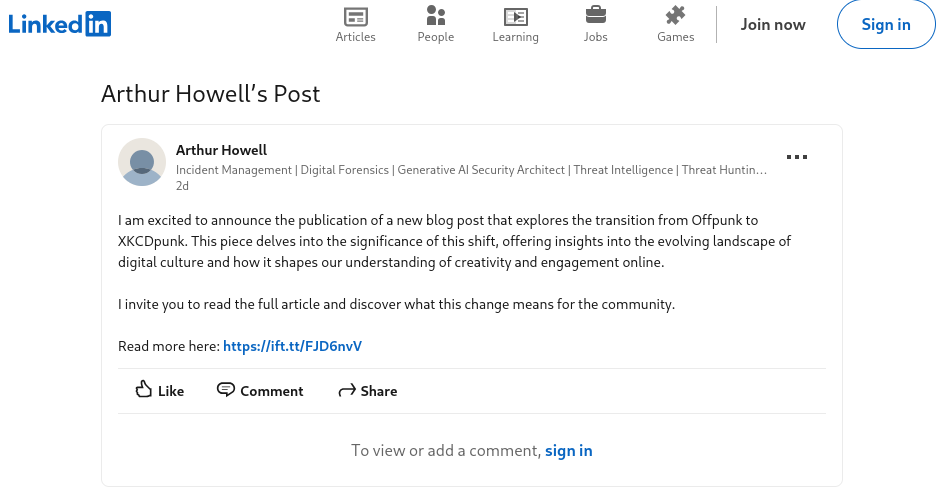Click the Learning label in navigation

coord(515,37)
